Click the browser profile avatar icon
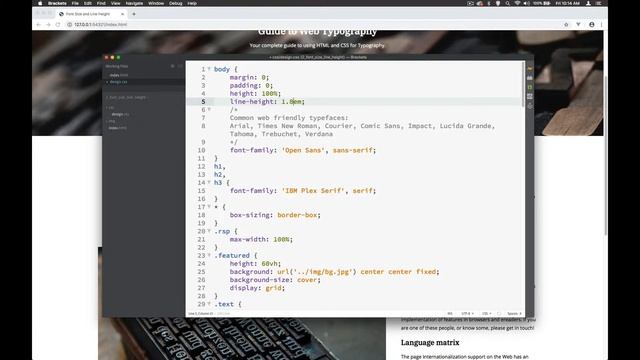The image size is (640, 360). point(591,24)
